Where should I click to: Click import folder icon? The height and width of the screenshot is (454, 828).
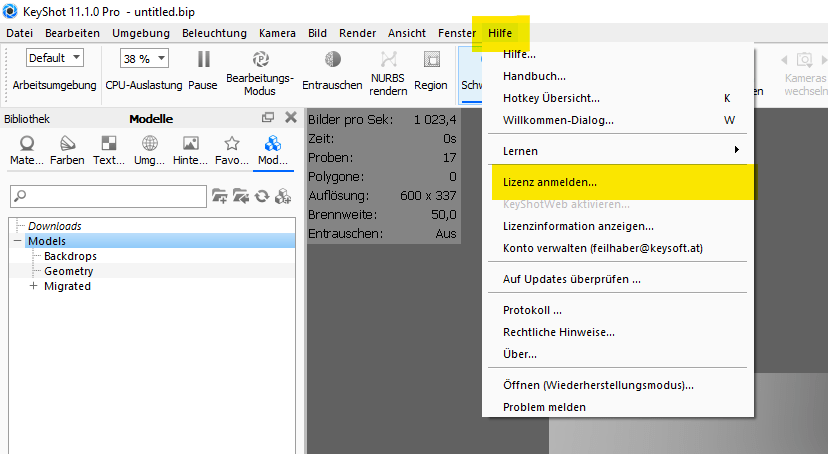click(241, 196)
